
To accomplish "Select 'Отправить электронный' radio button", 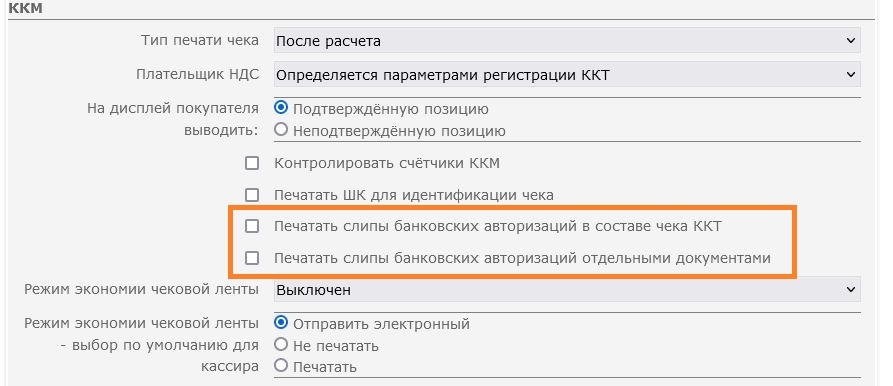I will 281,323.
